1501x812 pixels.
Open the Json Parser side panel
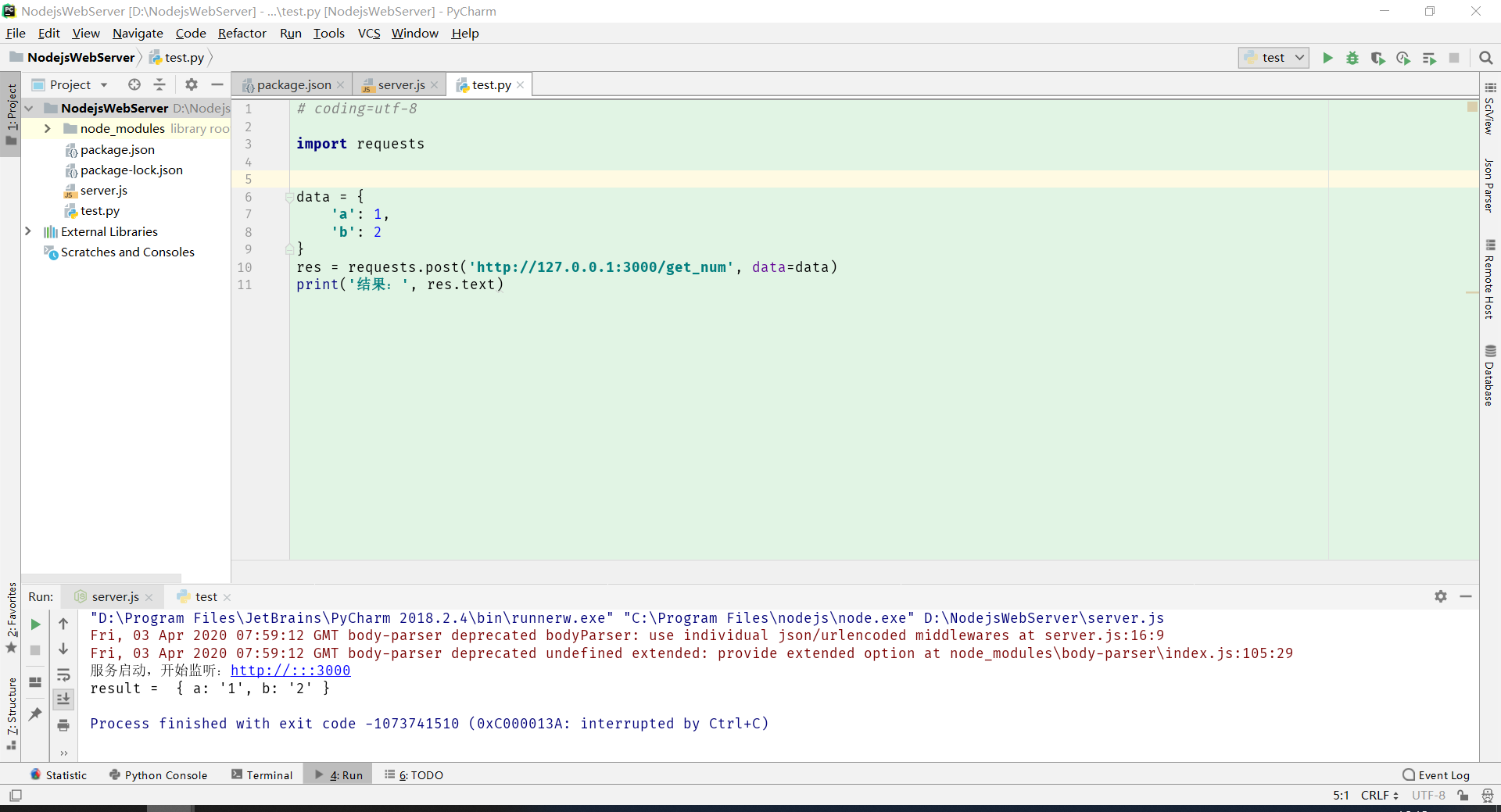coord(1490,185)
